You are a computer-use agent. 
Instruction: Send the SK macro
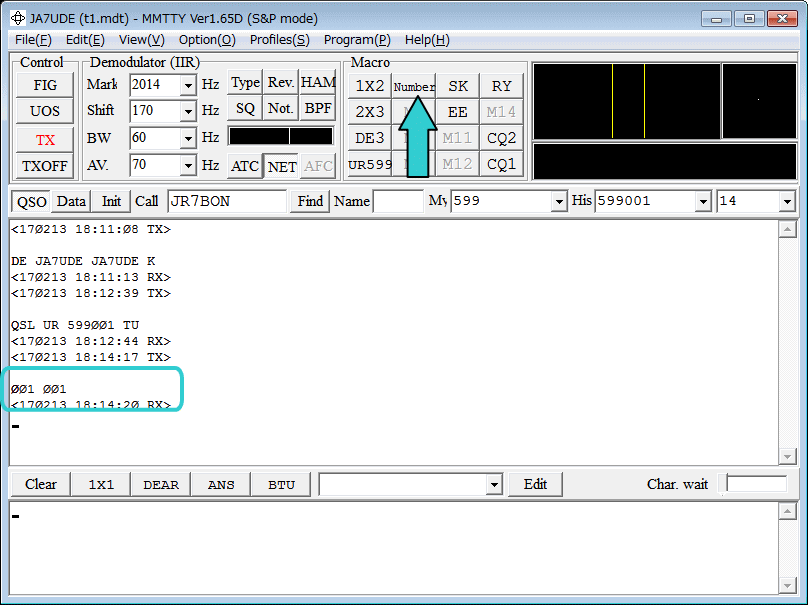point(458,86)
